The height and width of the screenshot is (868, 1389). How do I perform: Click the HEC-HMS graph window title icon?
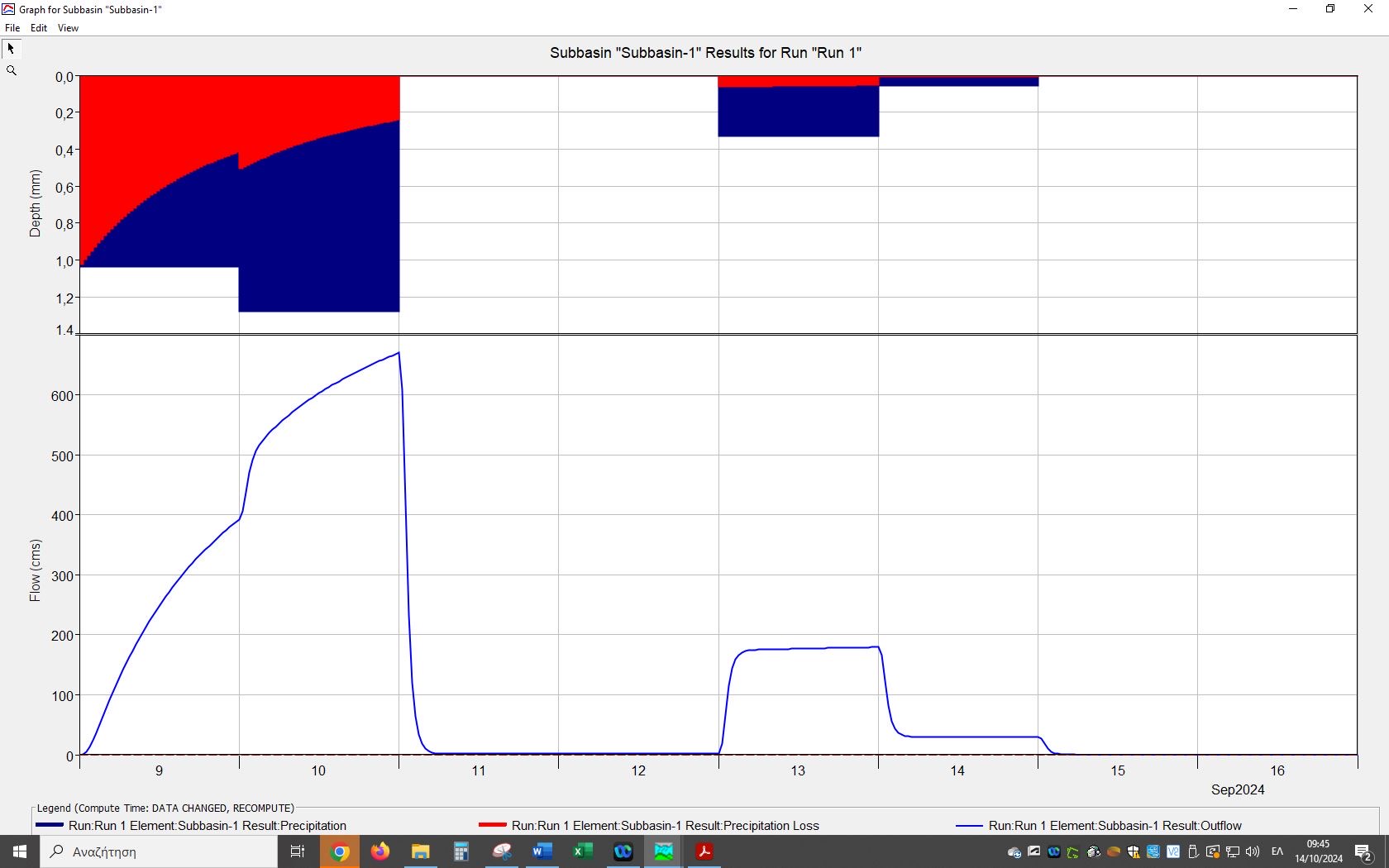click(x=8, y=9)
